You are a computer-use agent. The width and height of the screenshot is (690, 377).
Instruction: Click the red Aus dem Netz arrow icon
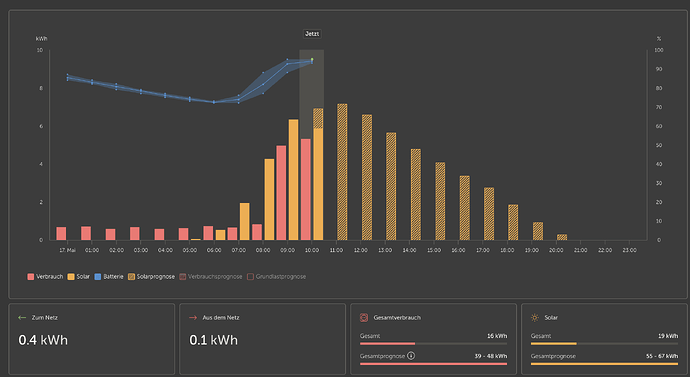193,317
